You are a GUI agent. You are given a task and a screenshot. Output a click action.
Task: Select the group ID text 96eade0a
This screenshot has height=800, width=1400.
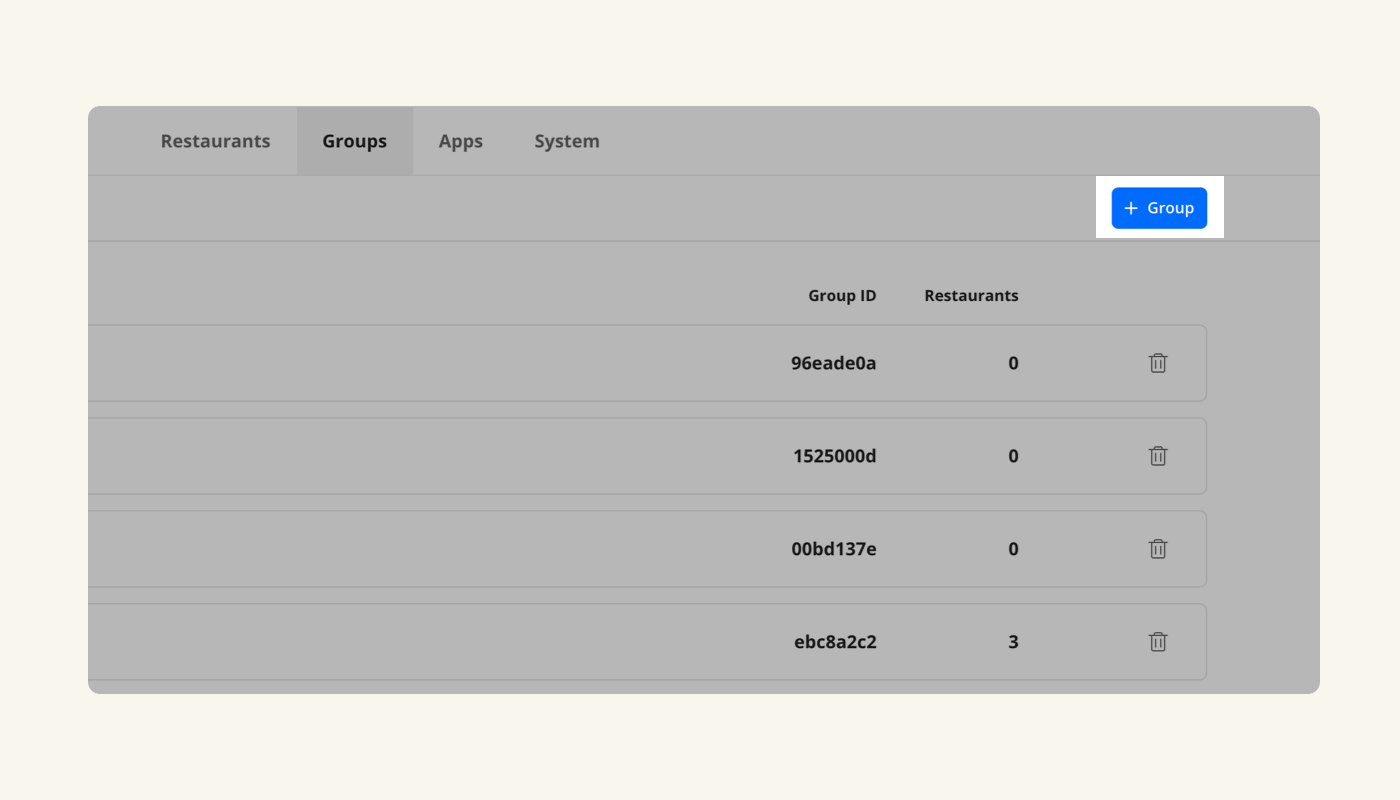click(x=833, y=363)
